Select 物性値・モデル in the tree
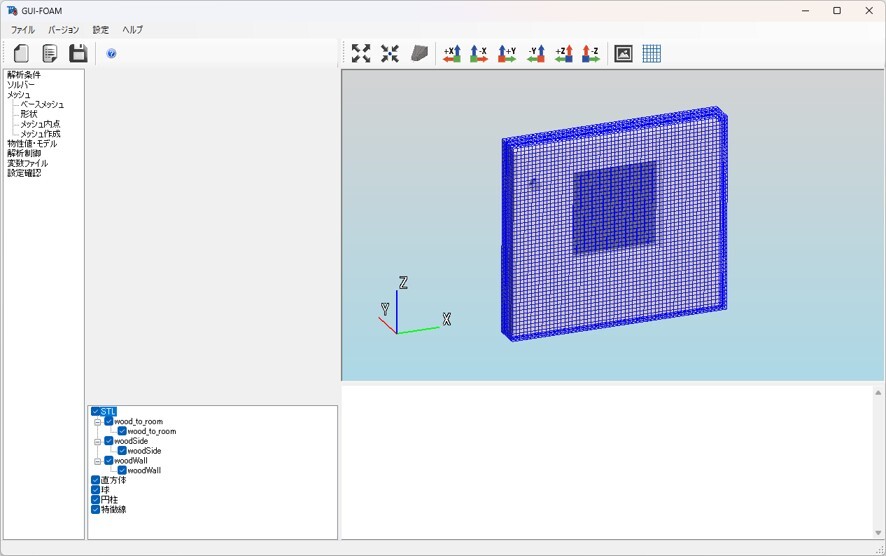Screen dimensions: 886x556 tap(32, 144)
